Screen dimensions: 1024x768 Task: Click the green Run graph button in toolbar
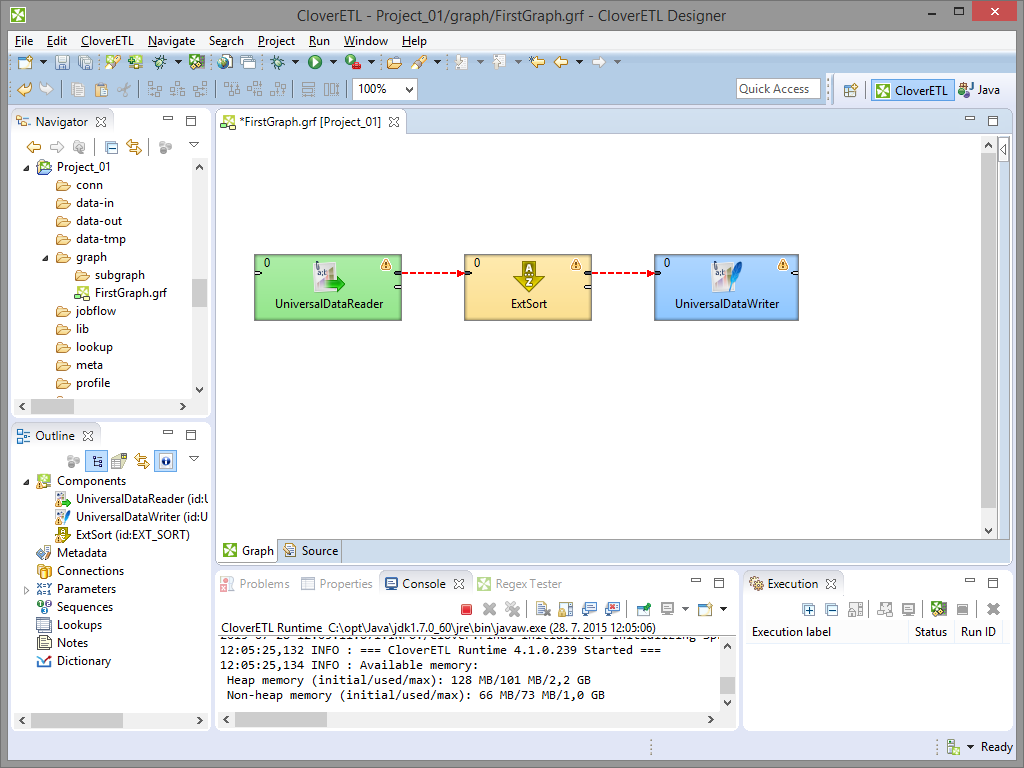[x=315, y=62]
